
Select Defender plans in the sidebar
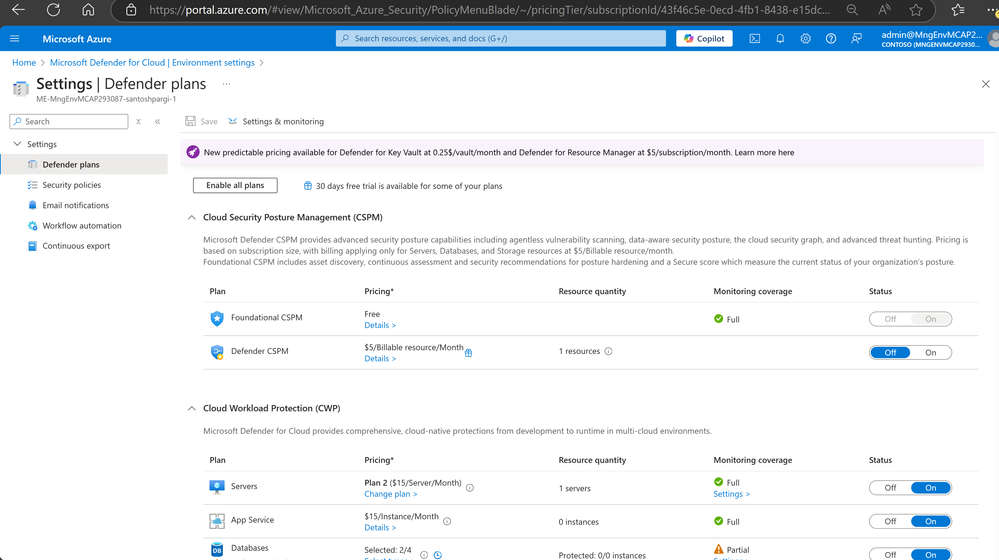[84, 164]
